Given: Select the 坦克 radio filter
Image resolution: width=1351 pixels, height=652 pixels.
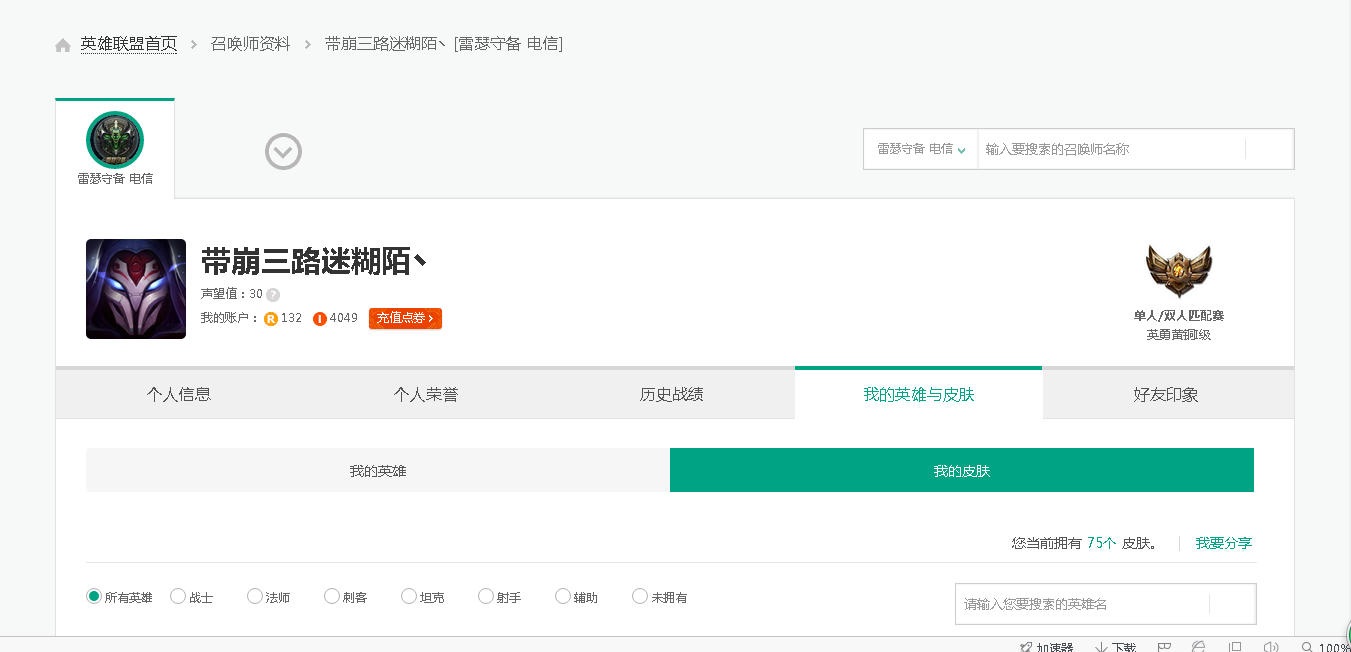Looking at the screenshot, I should click(x=409, y=596).
